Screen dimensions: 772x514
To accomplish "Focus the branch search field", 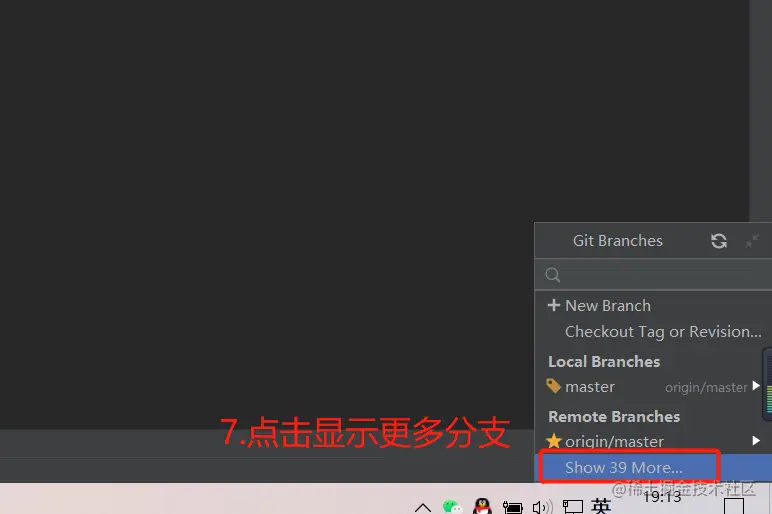I will (653, 274).
